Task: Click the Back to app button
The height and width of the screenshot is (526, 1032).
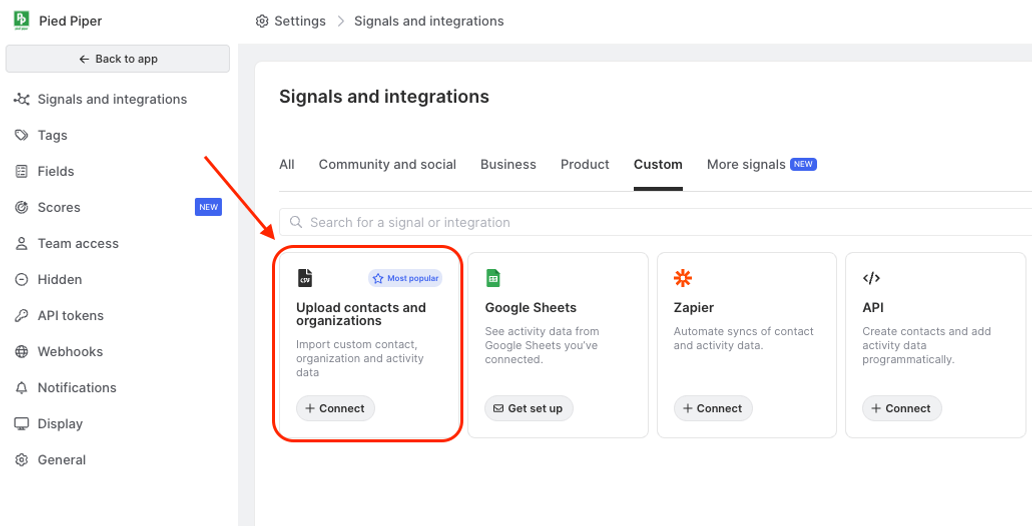Action: click(x=118, y=59)
